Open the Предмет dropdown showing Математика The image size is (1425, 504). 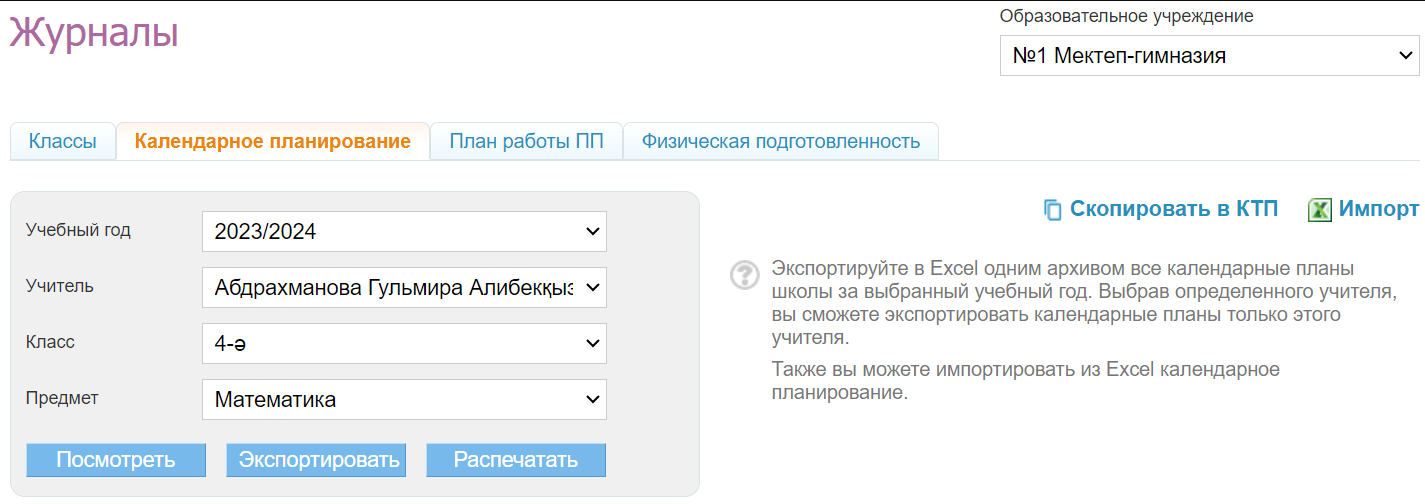click(404, 400)
